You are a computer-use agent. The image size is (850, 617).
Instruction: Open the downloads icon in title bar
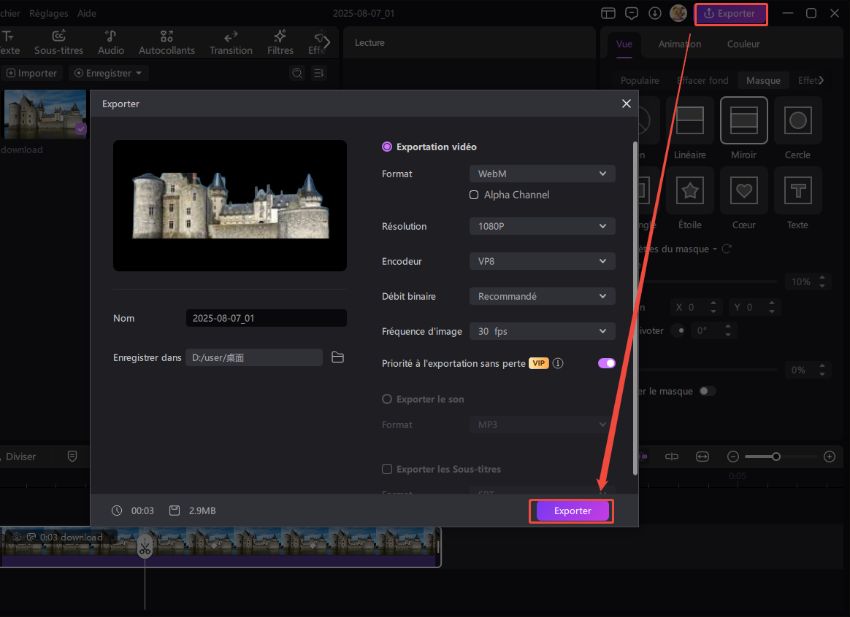point(655,14)
